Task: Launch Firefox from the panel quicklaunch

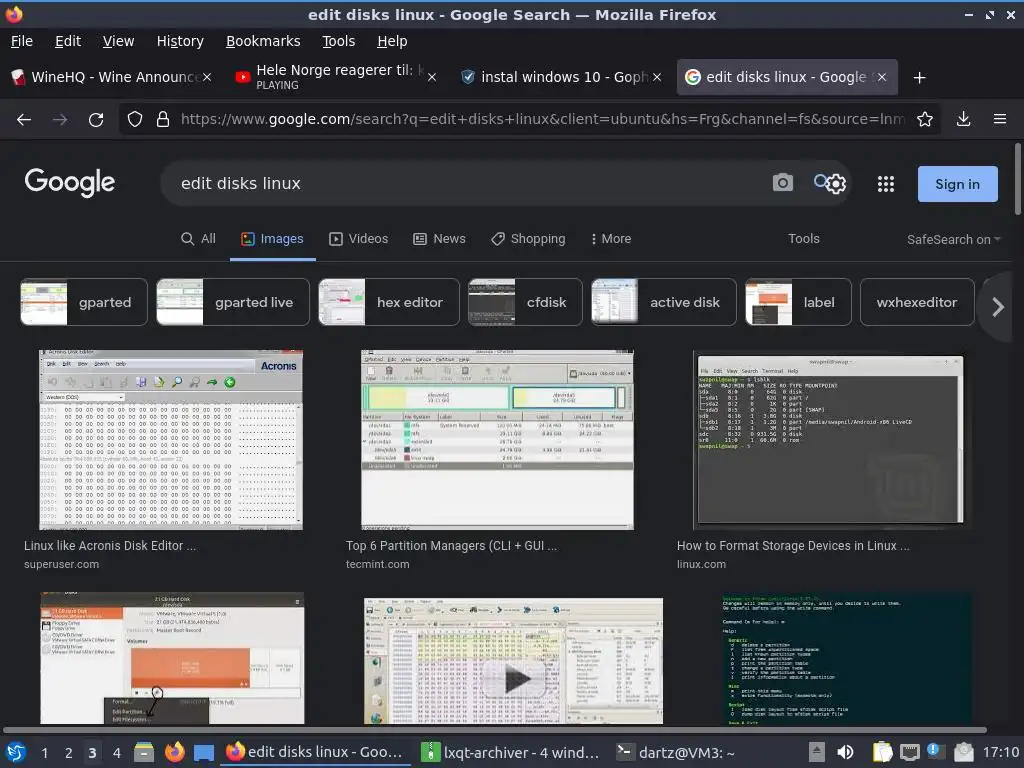Action: tap(174, 752)
